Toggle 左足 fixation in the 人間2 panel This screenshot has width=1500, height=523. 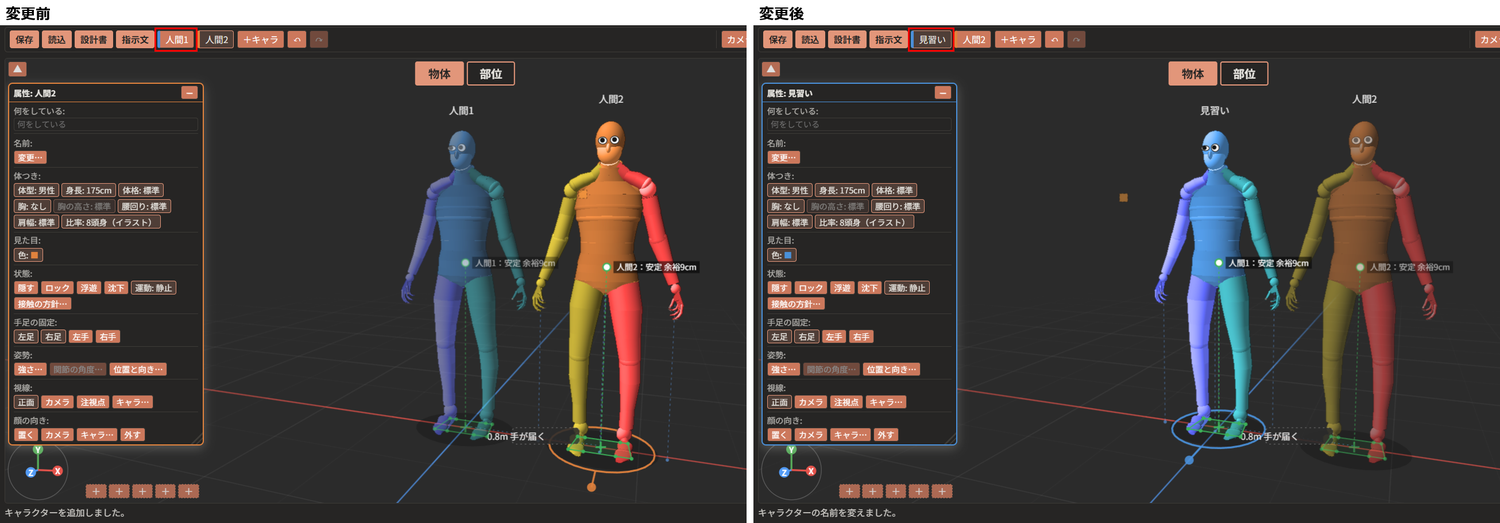click(x=26, y=337)
